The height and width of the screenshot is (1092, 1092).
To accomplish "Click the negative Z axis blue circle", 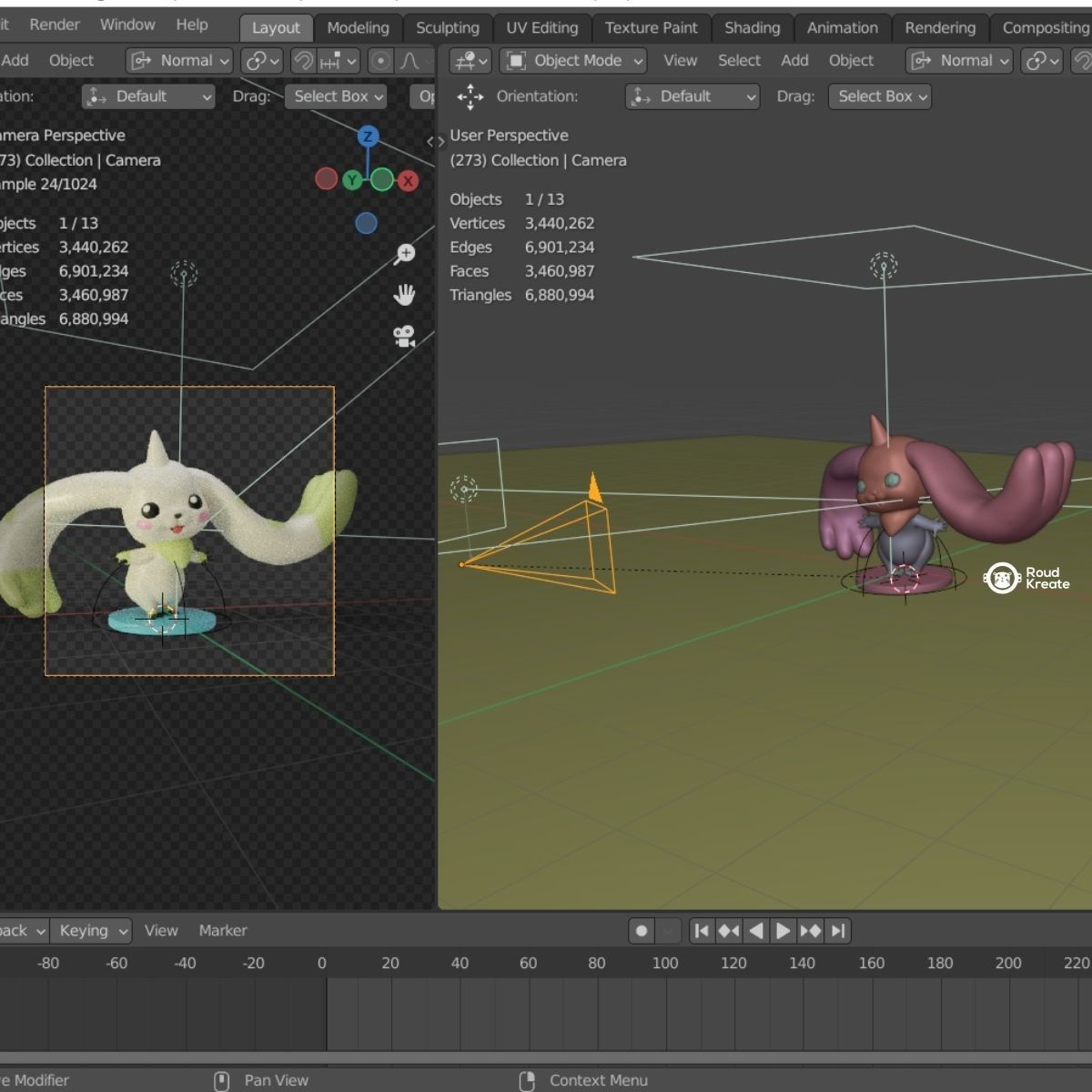I will 366,223.
